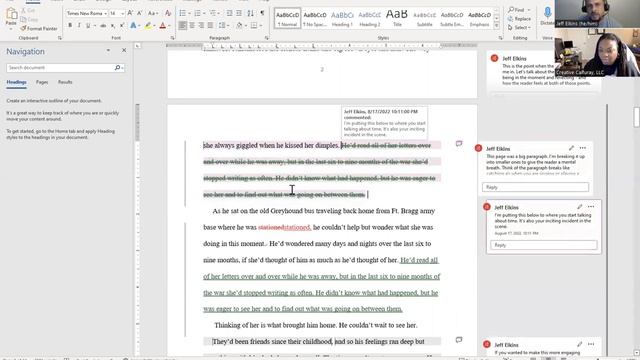Toggle Italic formatting
This screenshot has width=640, height=360.
[79, 26]
